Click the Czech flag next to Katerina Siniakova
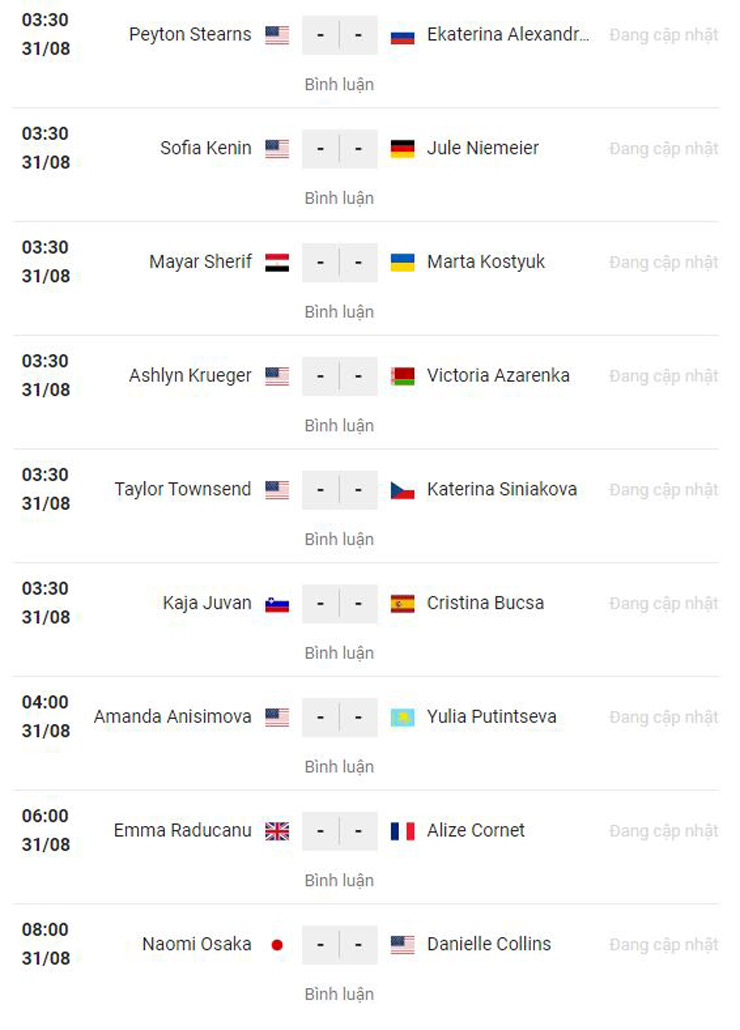Screen dimensions: 740x1030 pos(402,489)
